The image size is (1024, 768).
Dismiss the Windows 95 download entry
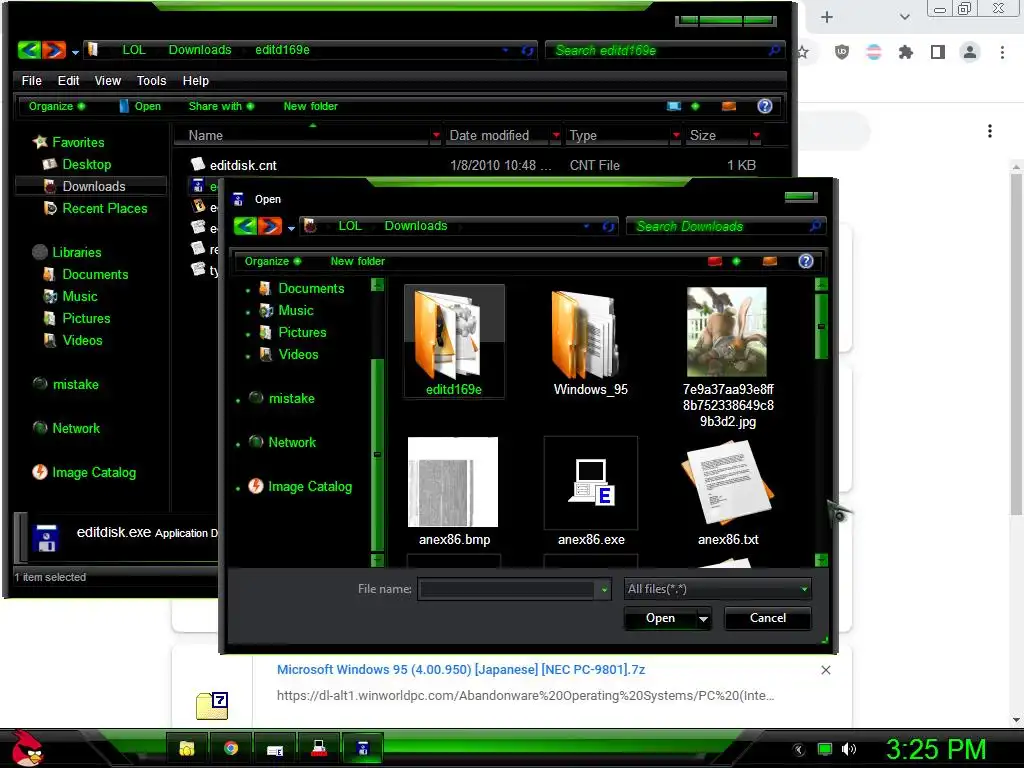coord(825,670)
